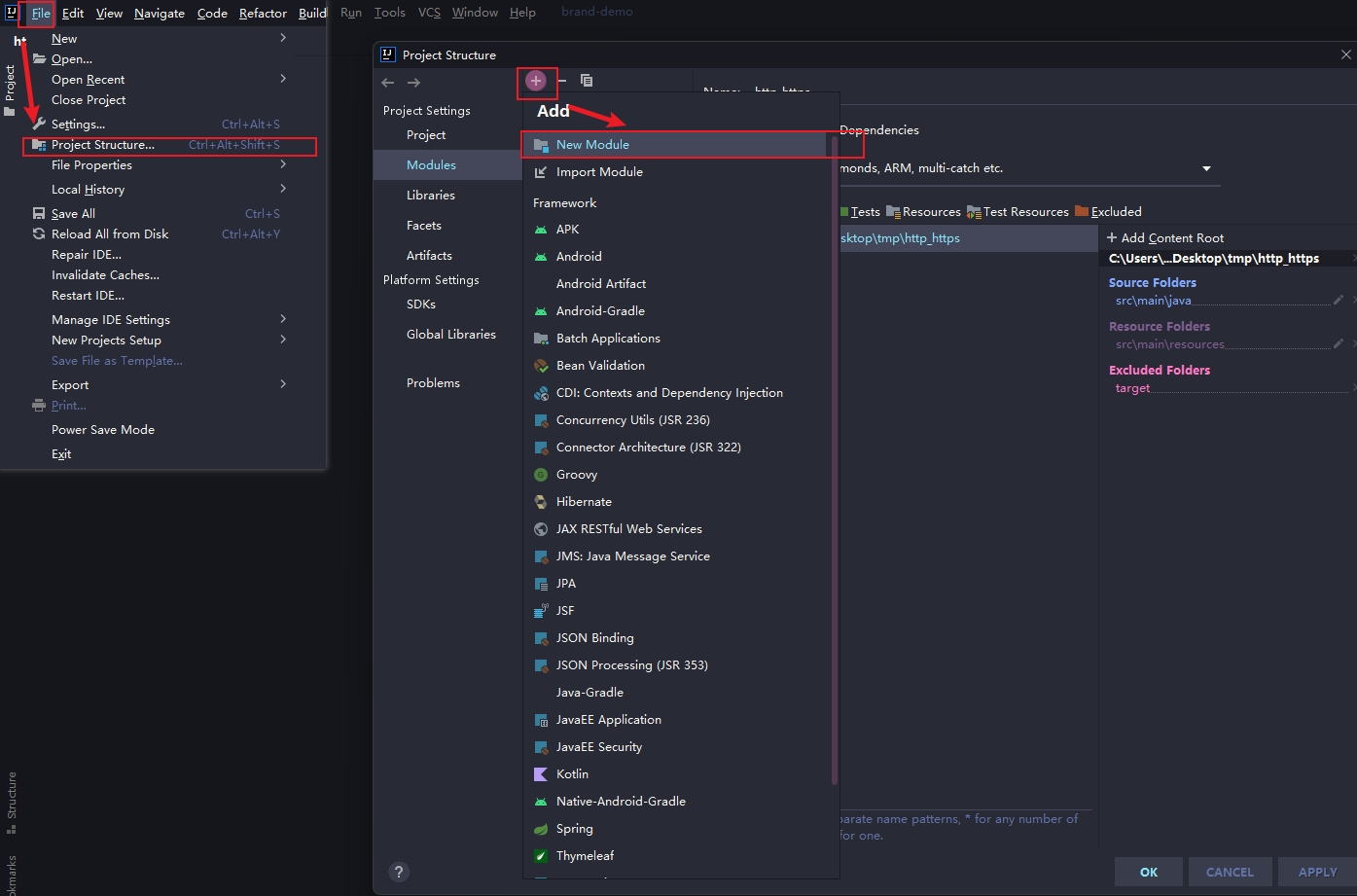Click the floppy disk icon beside Save All
Screen dimensions: 1357x896
click(x=39, y=214)
